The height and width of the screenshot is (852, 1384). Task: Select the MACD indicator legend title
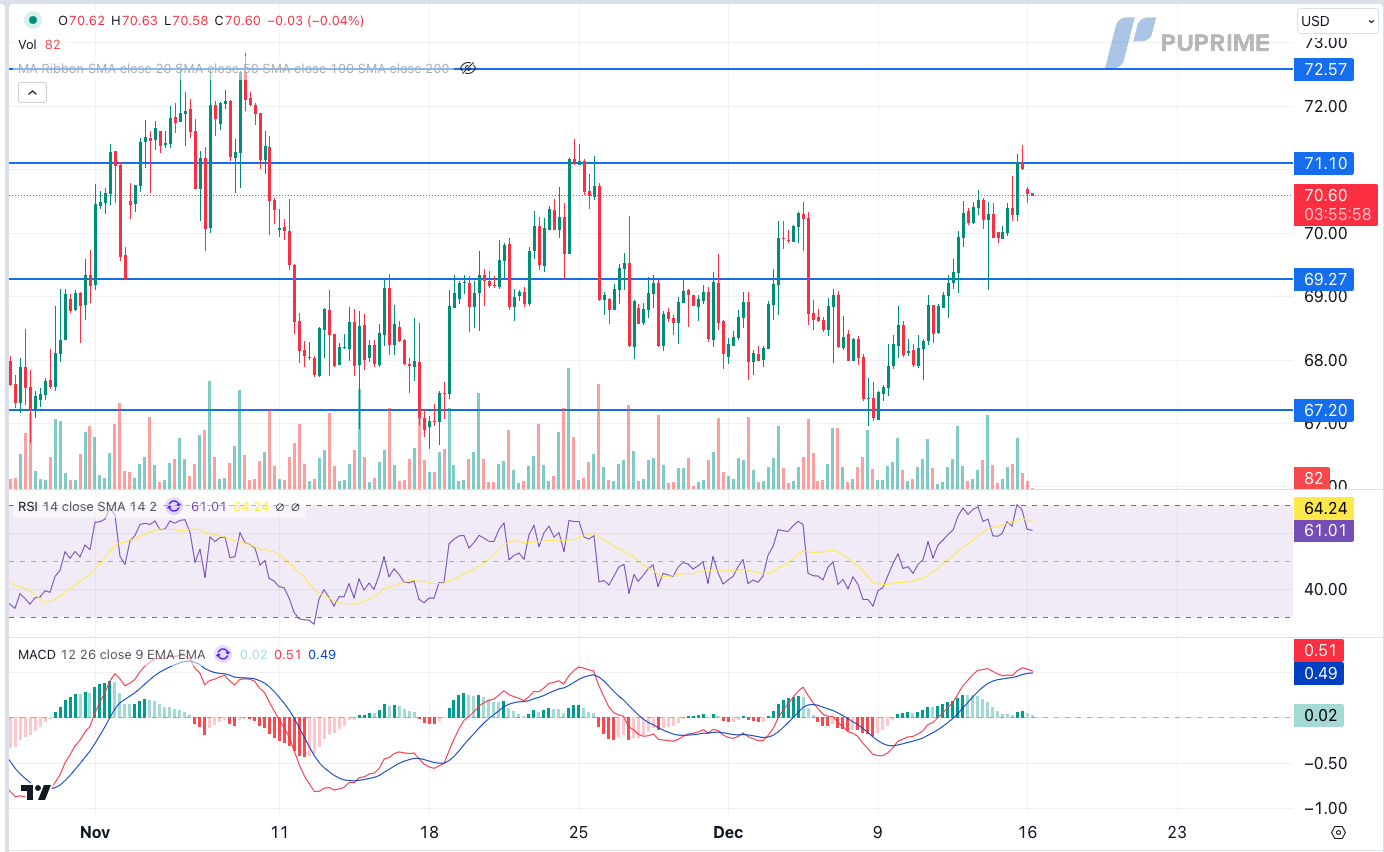pyautogui.click(x=37, y=655)
